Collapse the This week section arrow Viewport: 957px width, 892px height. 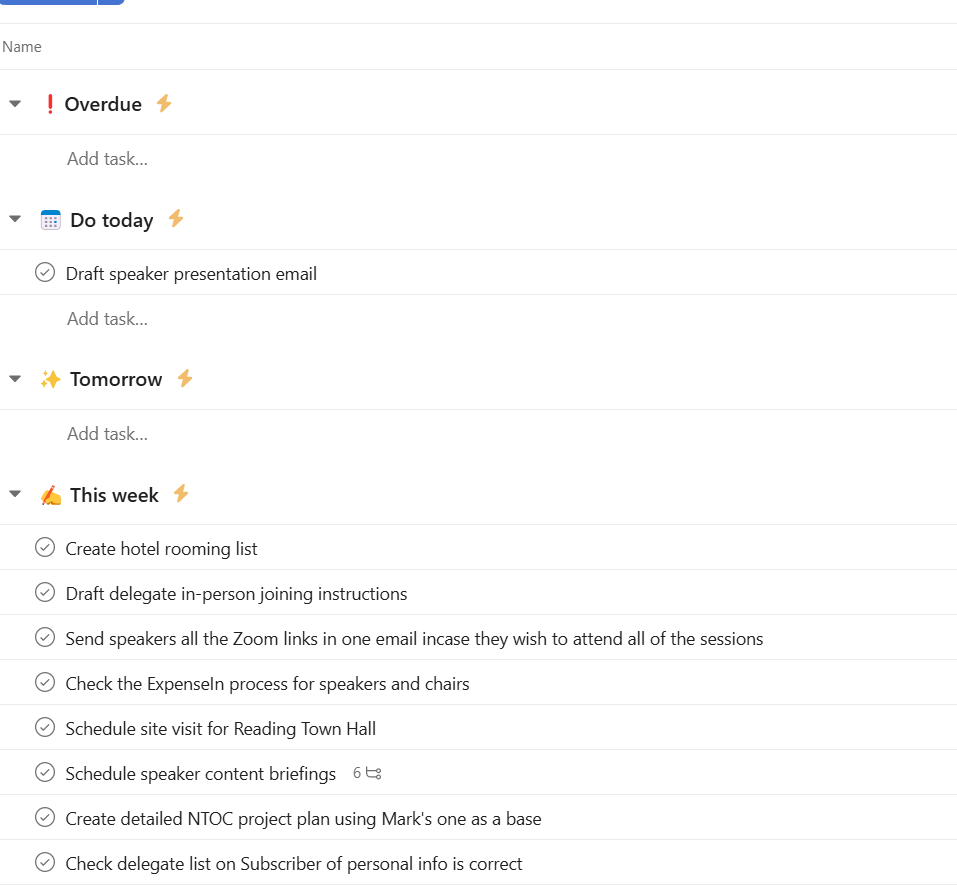[15, 494]
